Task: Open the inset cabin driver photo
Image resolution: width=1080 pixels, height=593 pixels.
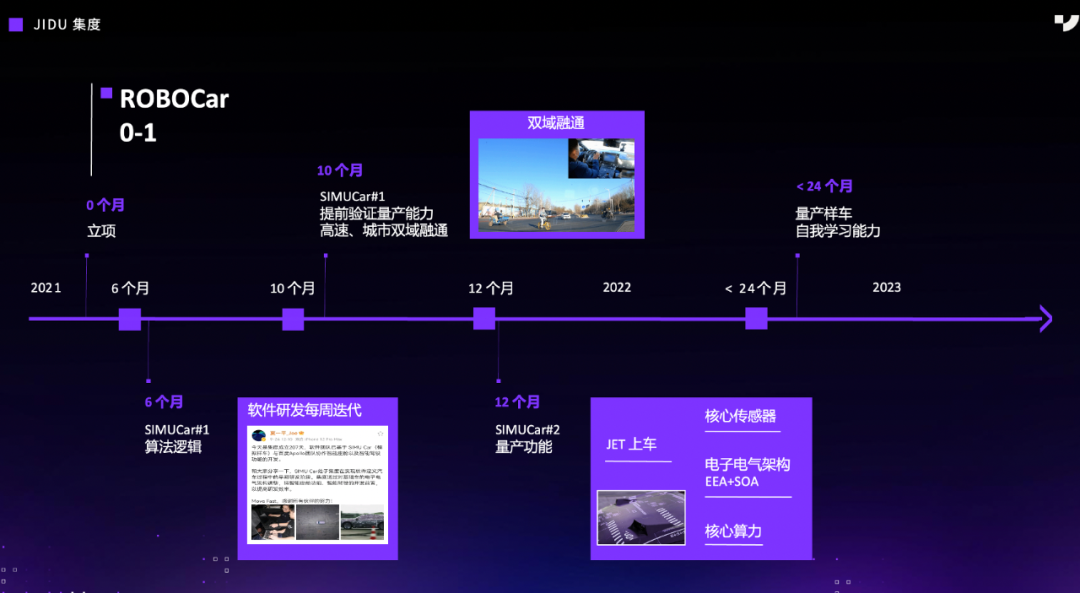Action: pos(601,158)
